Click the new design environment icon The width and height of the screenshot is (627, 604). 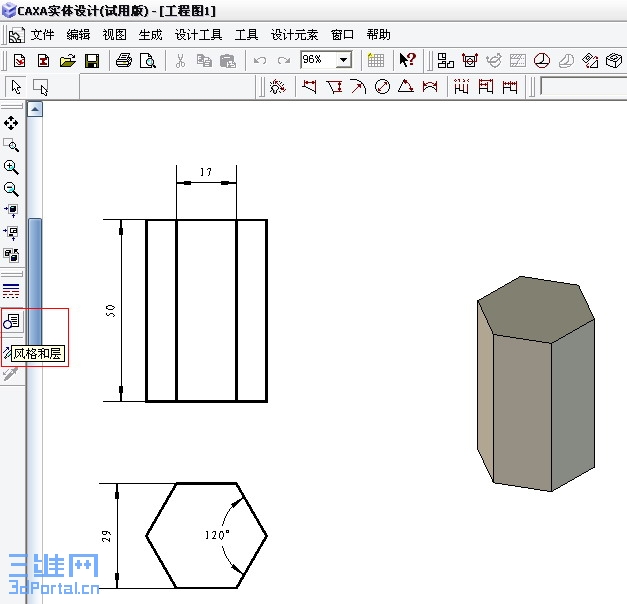click(x=43, y=61)
